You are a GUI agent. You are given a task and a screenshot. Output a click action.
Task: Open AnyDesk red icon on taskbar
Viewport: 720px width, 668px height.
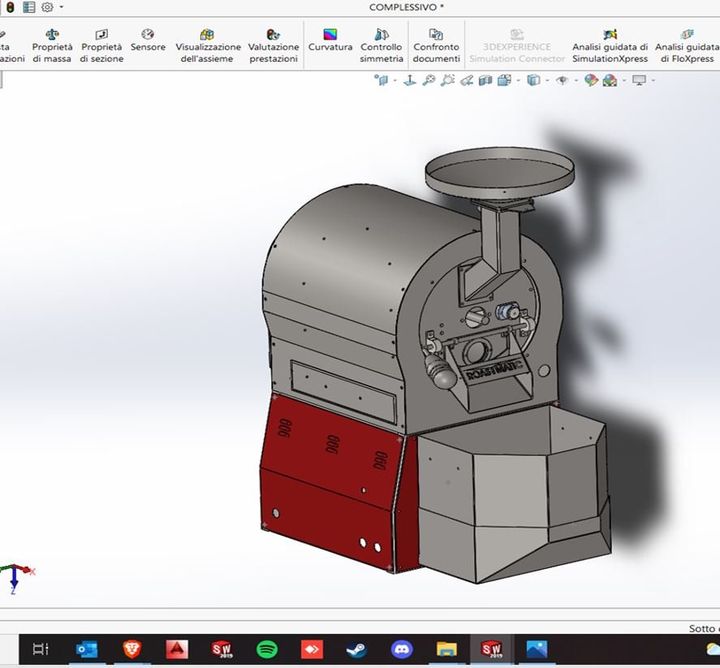pos(312,649)
